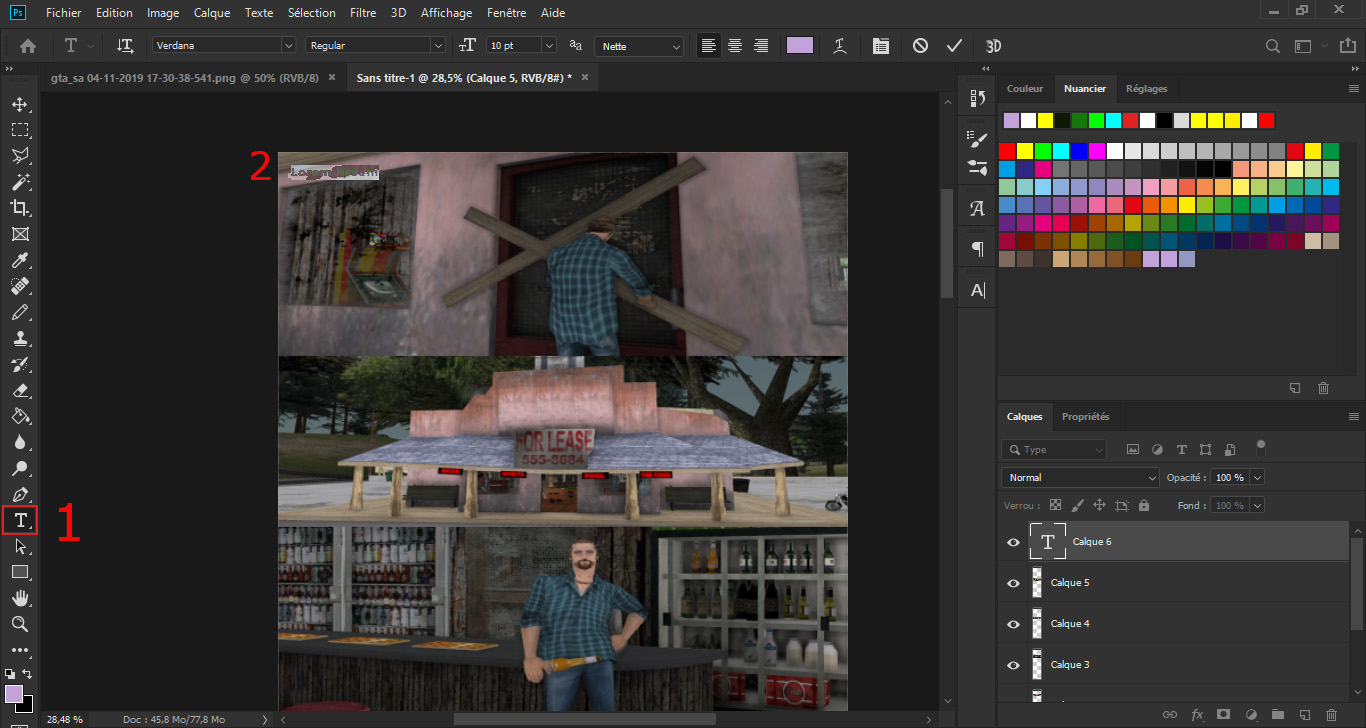1366x728 pixels.
Task: Hide the Calque 3 layer
Action: 1013,665
